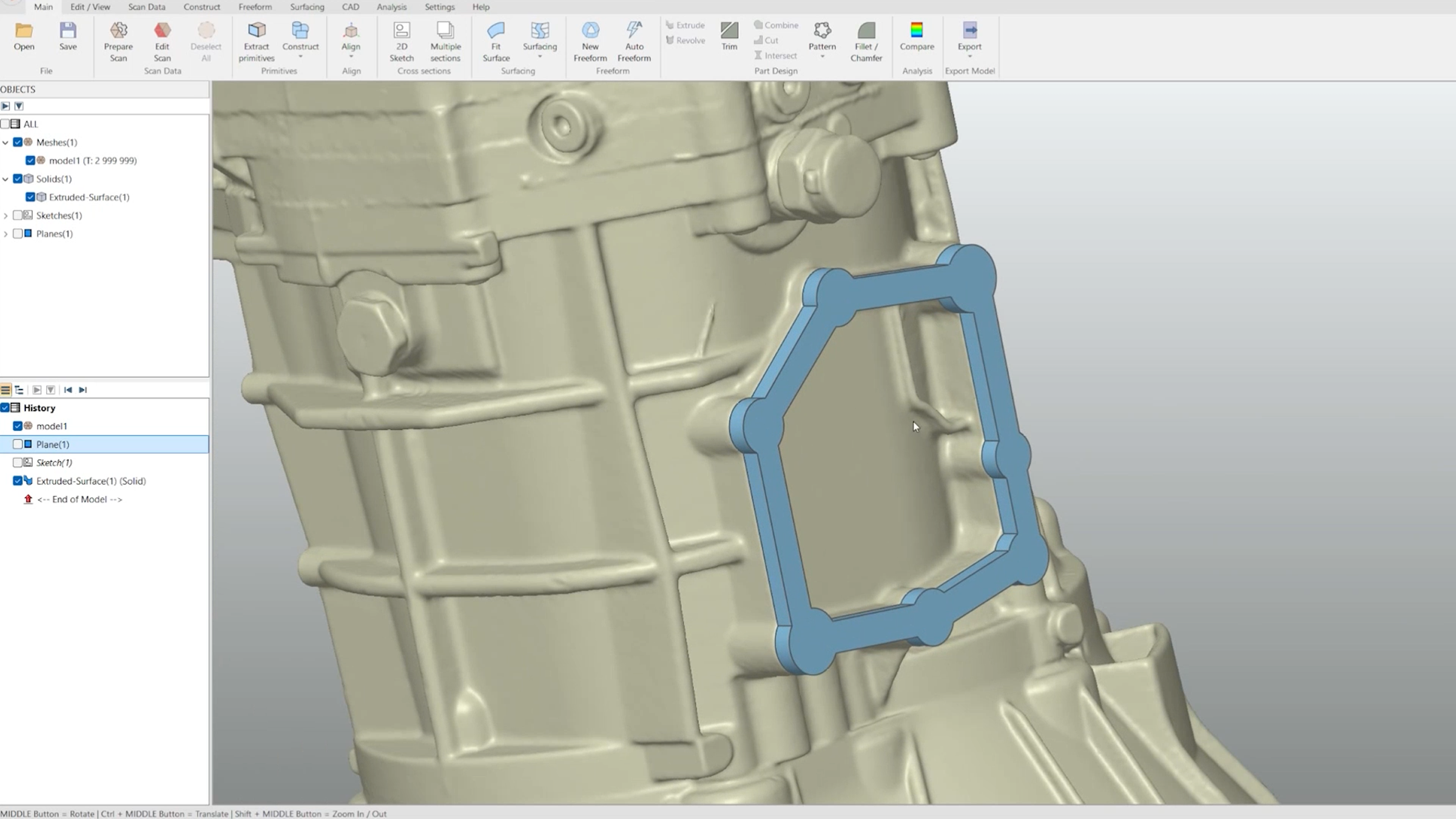Click the Fillet / Chamfer icon
The height and width of the screenshot is (819, 1456).
[866, 30]
